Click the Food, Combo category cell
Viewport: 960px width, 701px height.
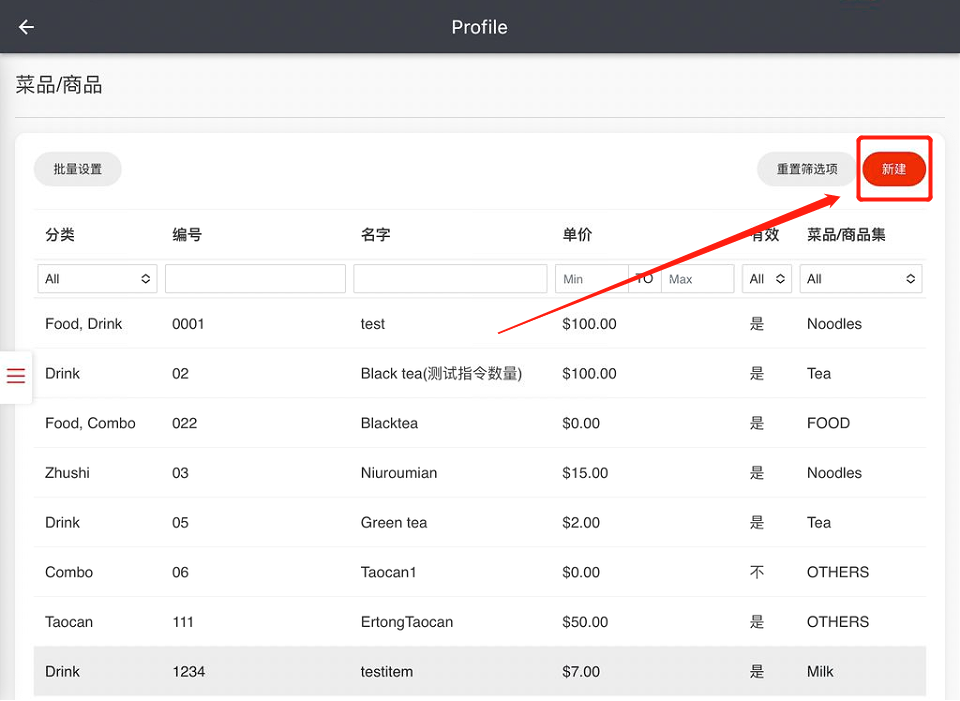point(90,423)
